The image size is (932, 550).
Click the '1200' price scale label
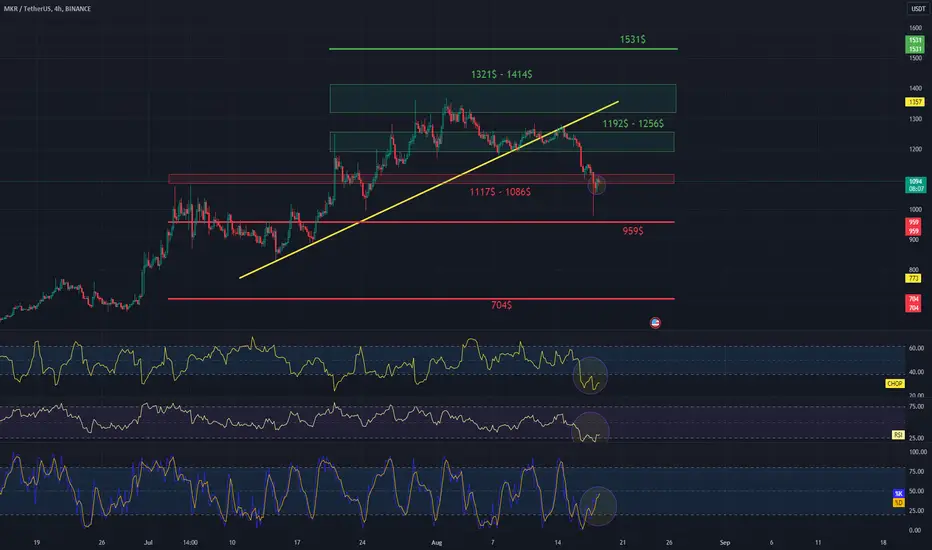pyautogui.click(x=915, y=149)
